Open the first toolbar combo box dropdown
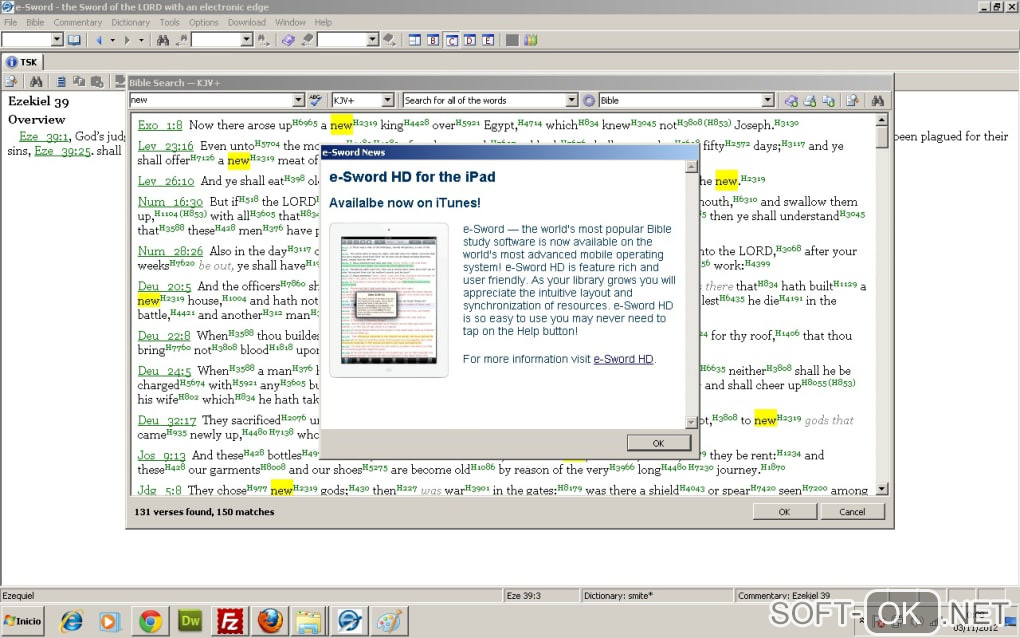Viewport: 1020px width, 638px height. point(57,40)
